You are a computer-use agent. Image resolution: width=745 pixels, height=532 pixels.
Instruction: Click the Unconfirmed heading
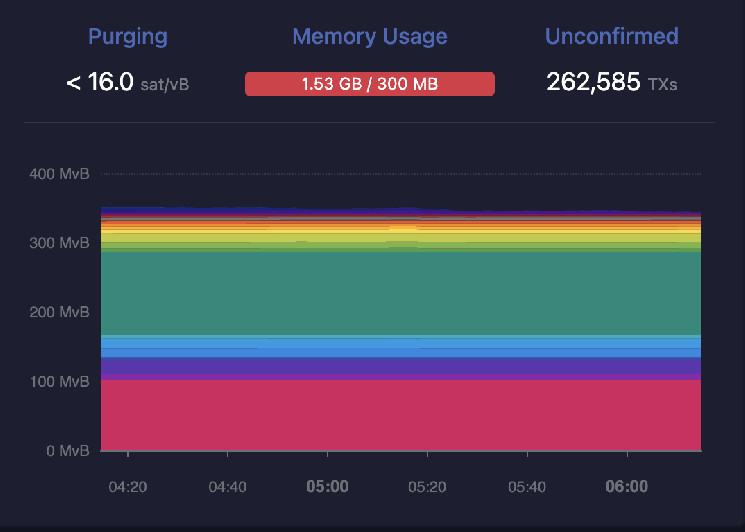(611, 37)
